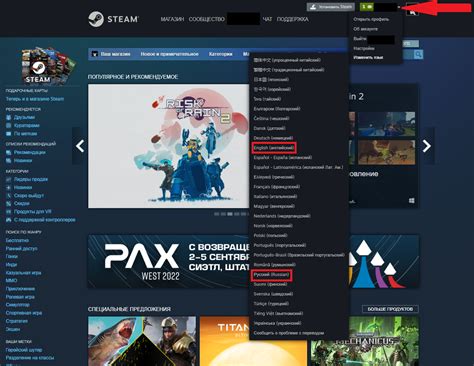
Task: Open 'Скоро выйдут' category link
Action: point(29,195)
